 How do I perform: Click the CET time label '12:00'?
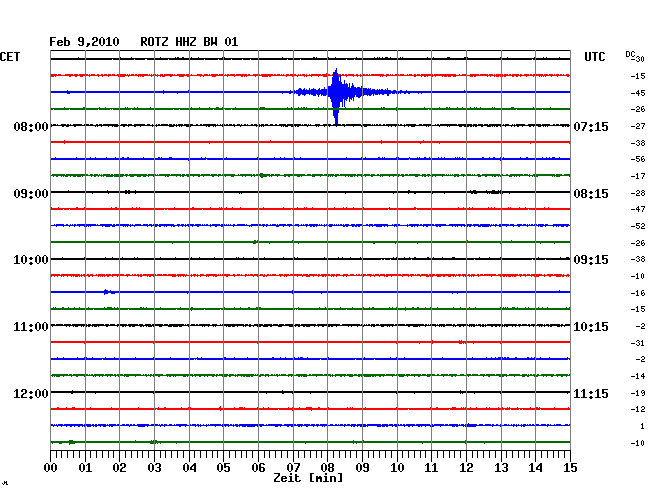point(31,393)
